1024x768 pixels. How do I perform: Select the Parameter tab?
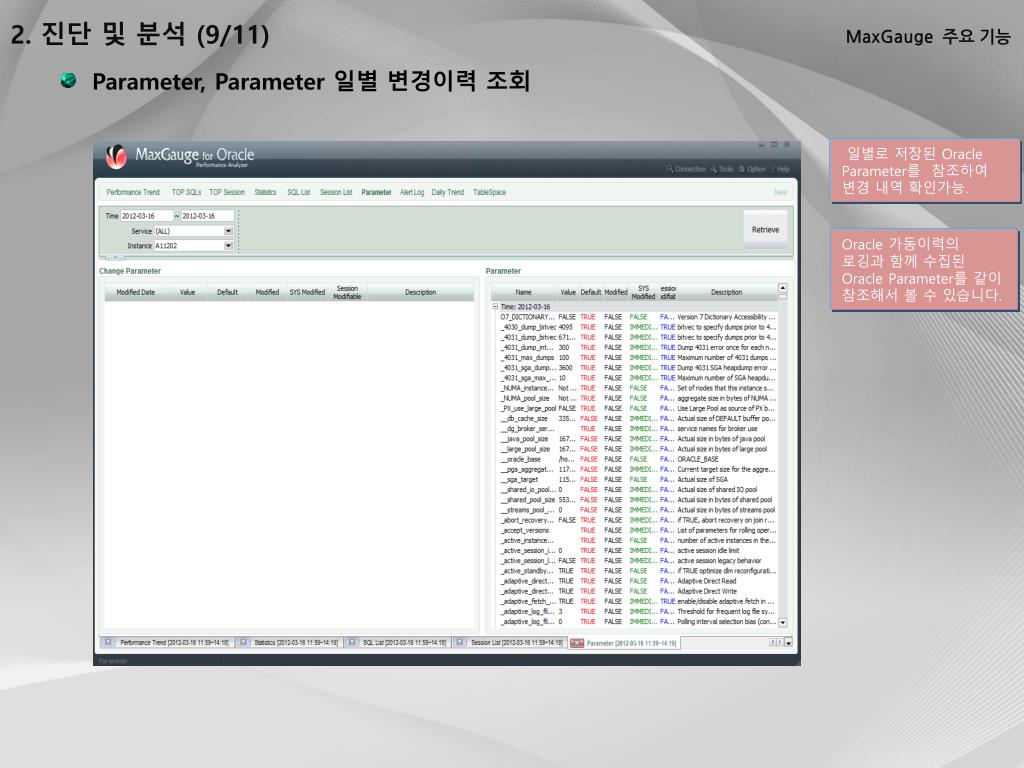(376, 192)
